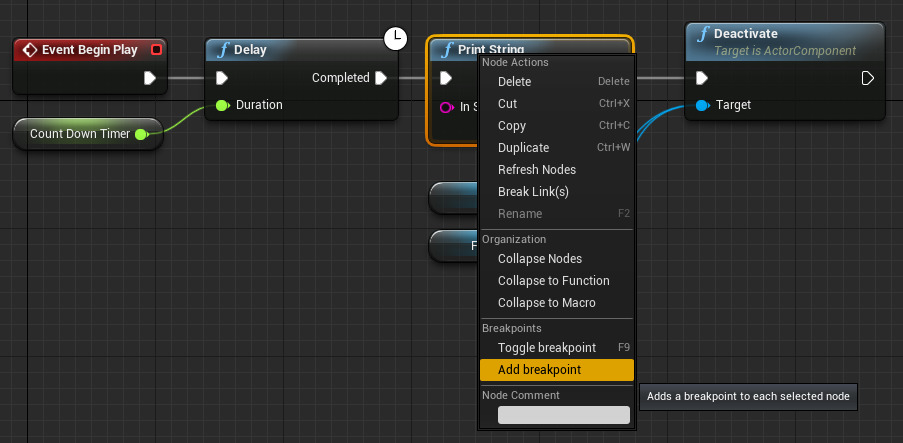Click the pink In String pin
Screen dimensions: 903x443
click(x=447, y=106)
